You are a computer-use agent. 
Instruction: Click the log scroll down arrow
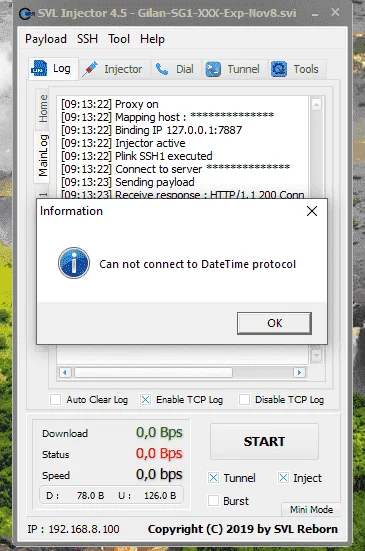pos(316,355)
